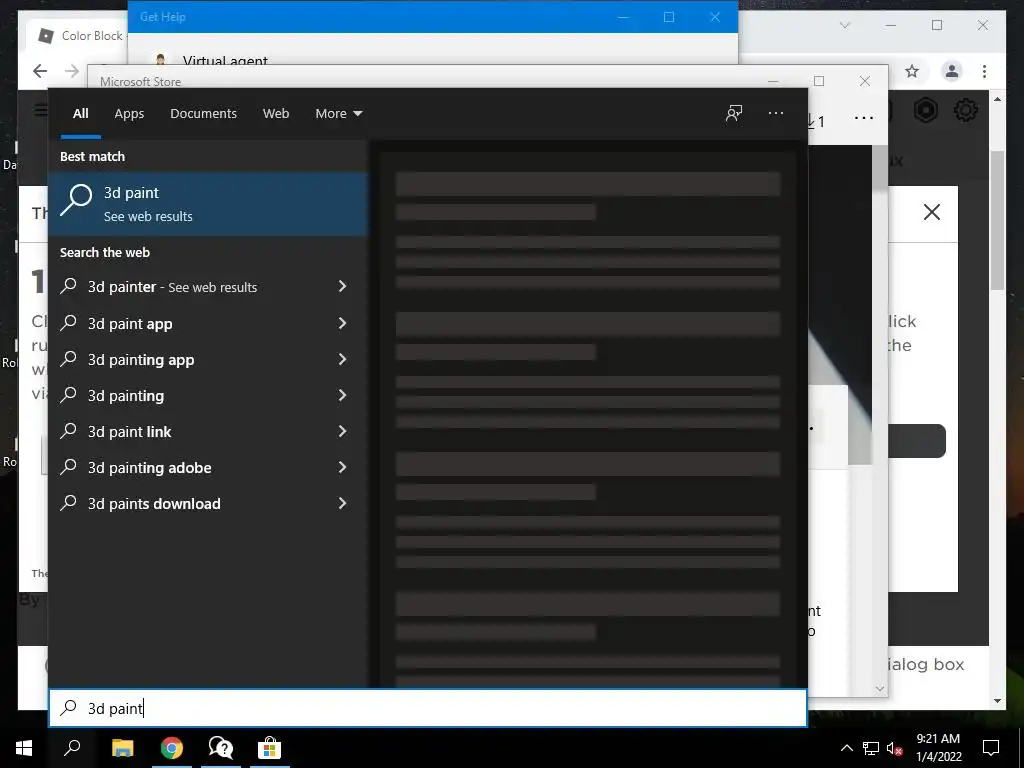Image resolution: width=1024 pixels, height=768 pixels.
Task: Open the Windows Start menu
Action: point(24,748)
